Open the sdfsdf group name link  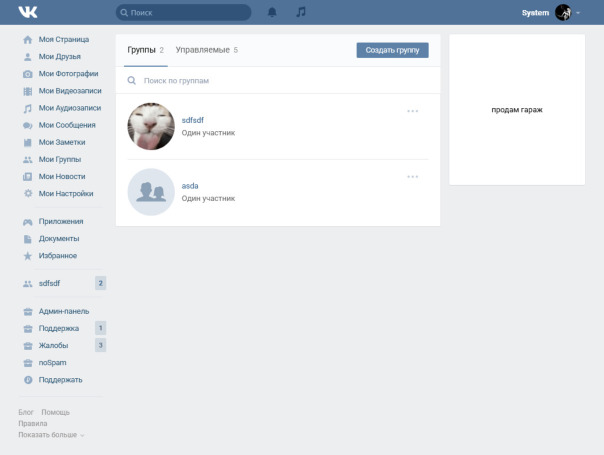click(x=193, y=120)
